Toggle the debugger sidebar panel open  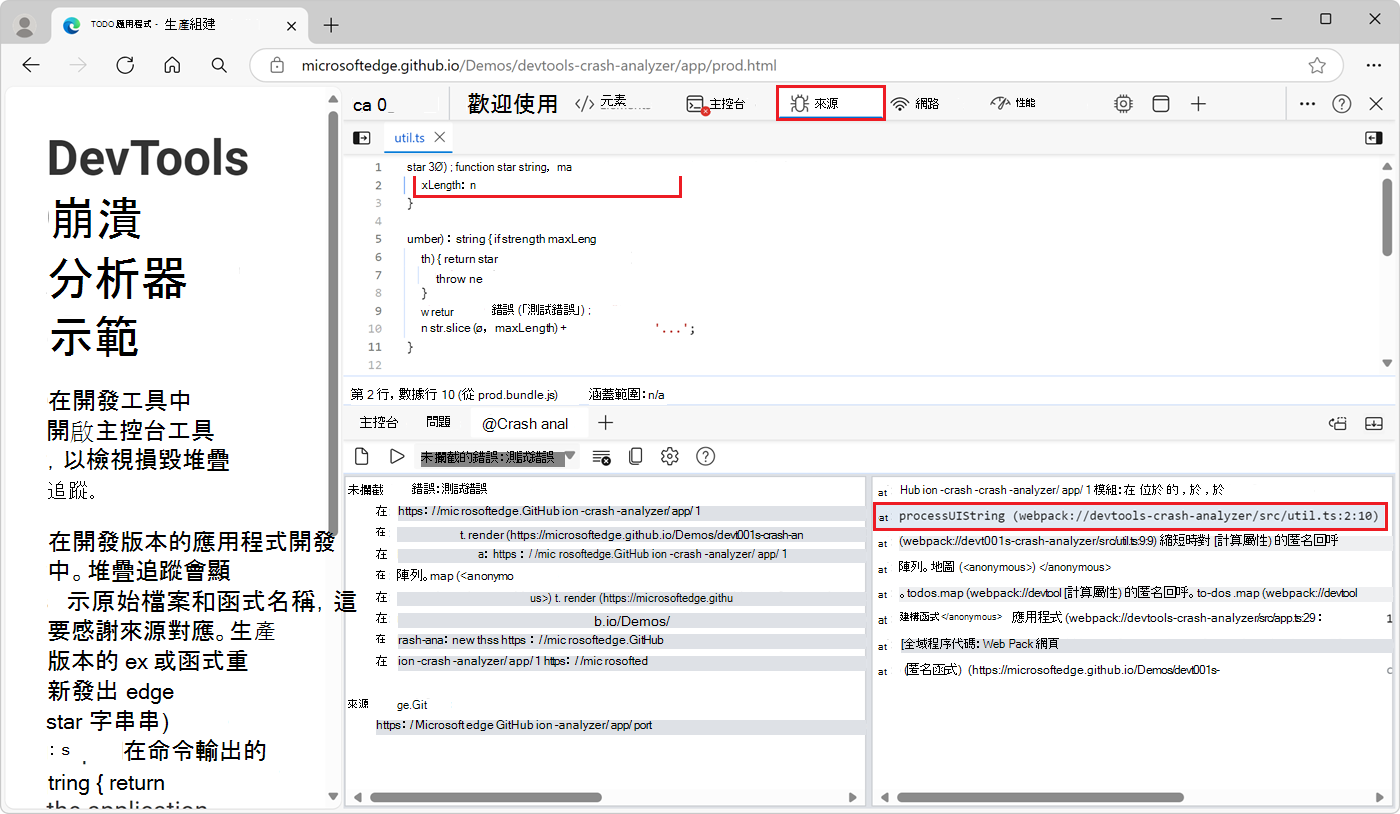click(x=1374, y=137)
